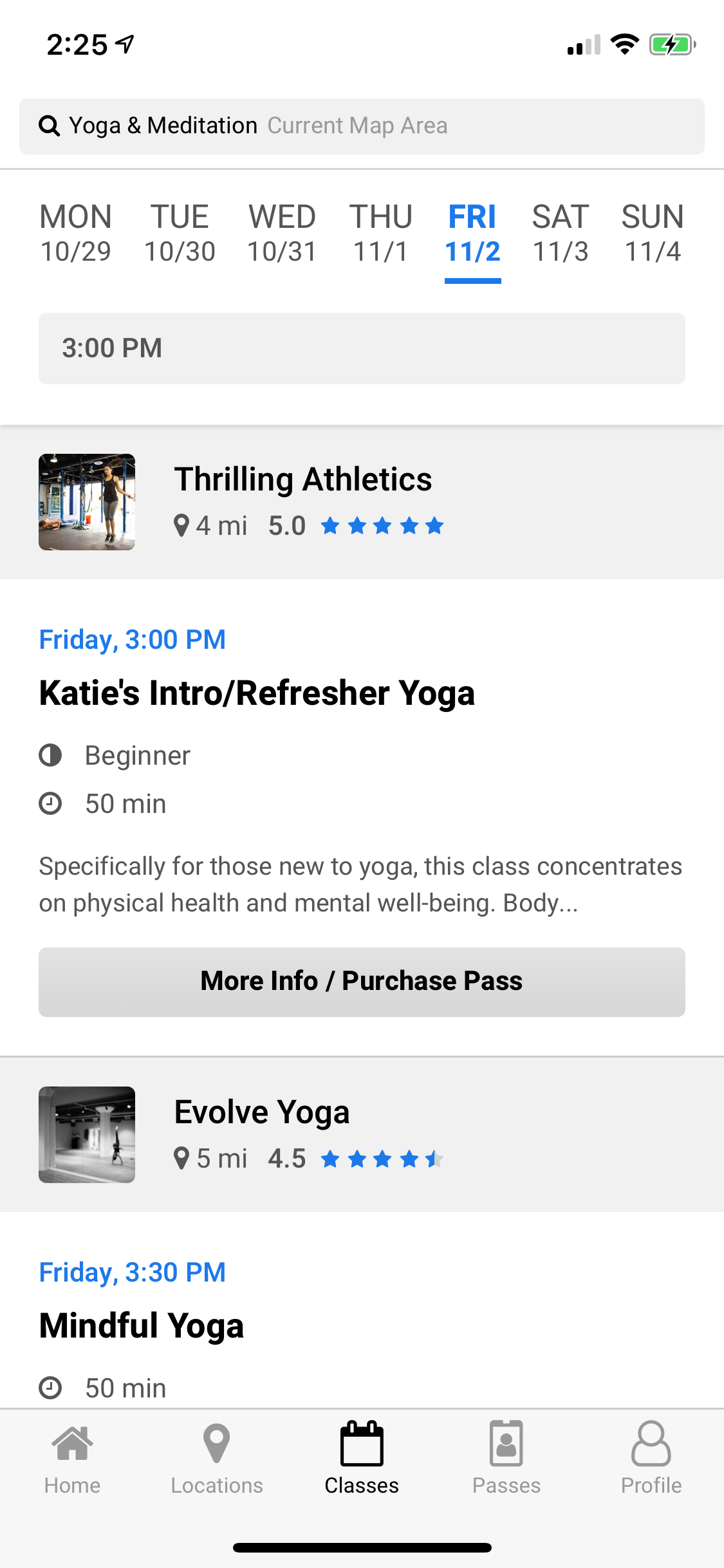Open the Evolve Yoga studio name

[262, 1112]
